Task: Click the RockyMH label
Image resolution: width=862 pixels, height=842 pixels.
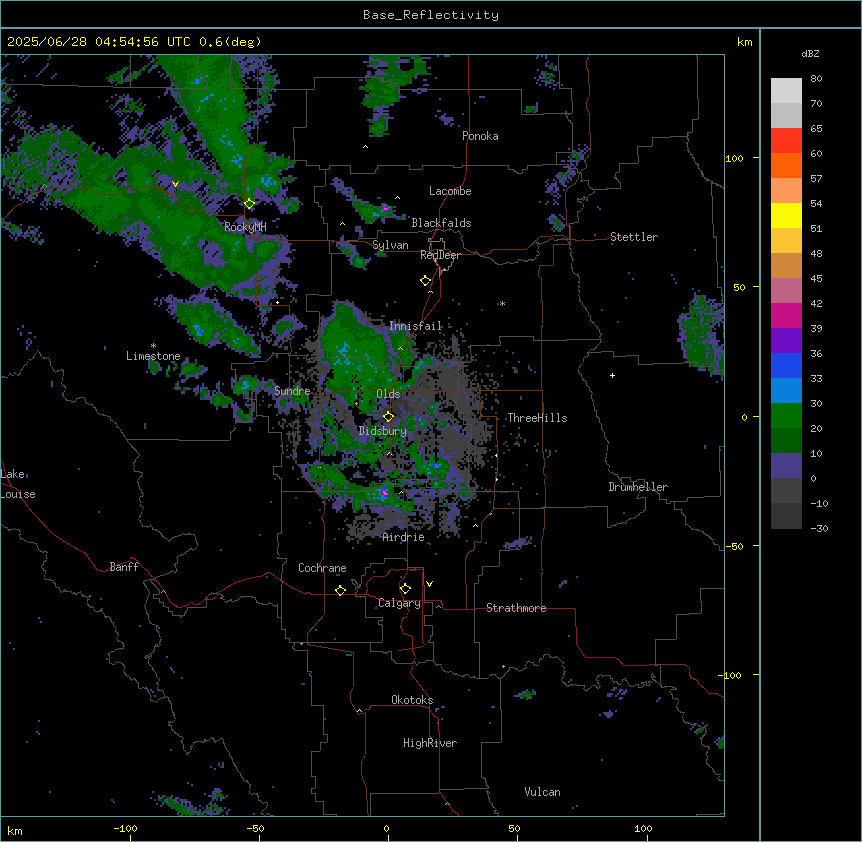Action: click(x=245, y=227)
